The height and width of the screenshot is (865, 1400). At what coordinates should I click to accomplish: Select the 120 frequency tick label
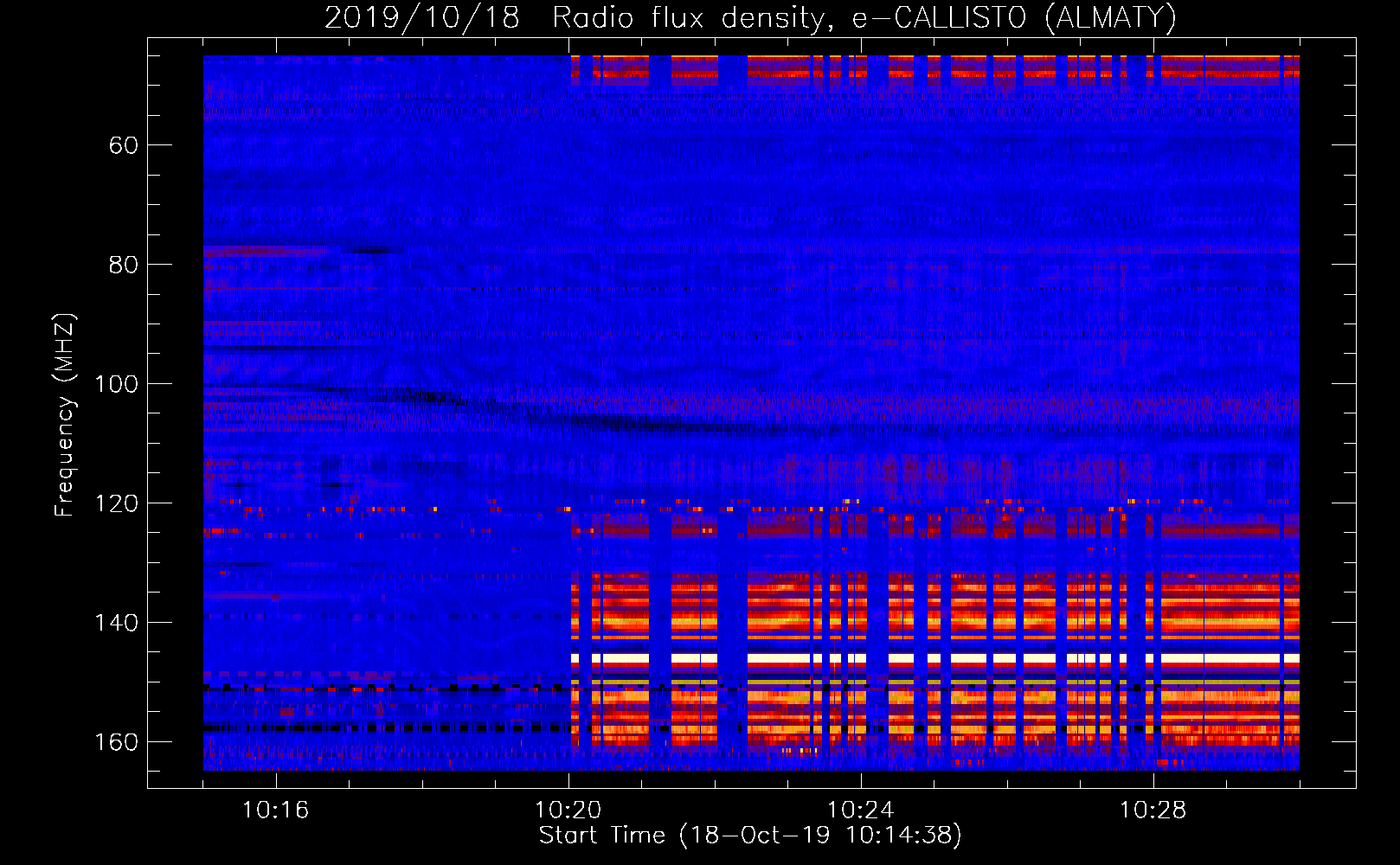(116, 503)
